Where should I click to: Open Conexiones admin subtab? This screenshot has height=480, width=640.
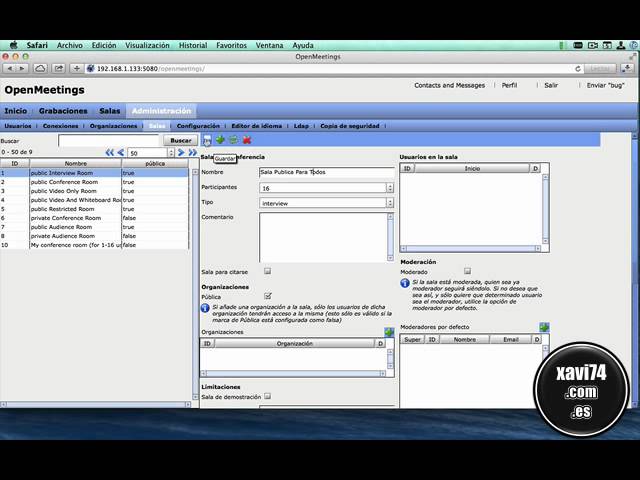tap(60, 126)
